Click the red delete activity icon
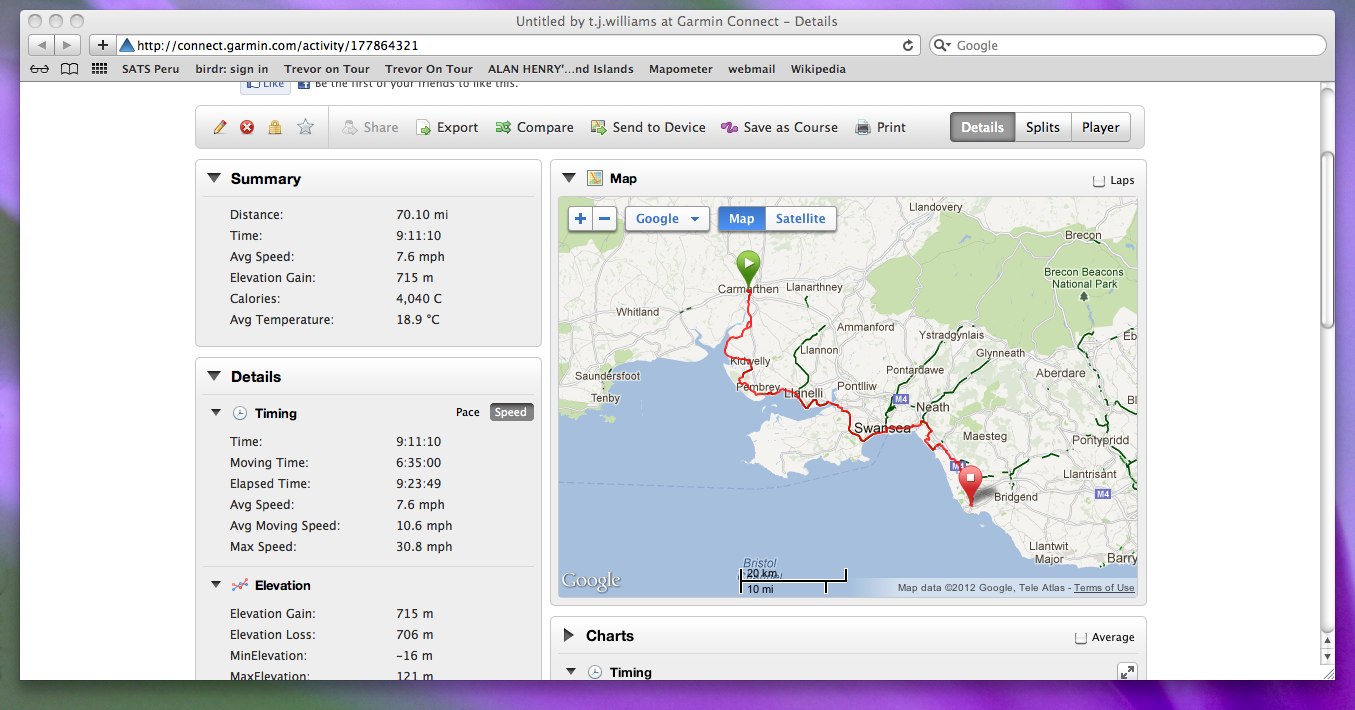Image resolution: width=1355 pixels, height=710 pixels. coord(247,128)
